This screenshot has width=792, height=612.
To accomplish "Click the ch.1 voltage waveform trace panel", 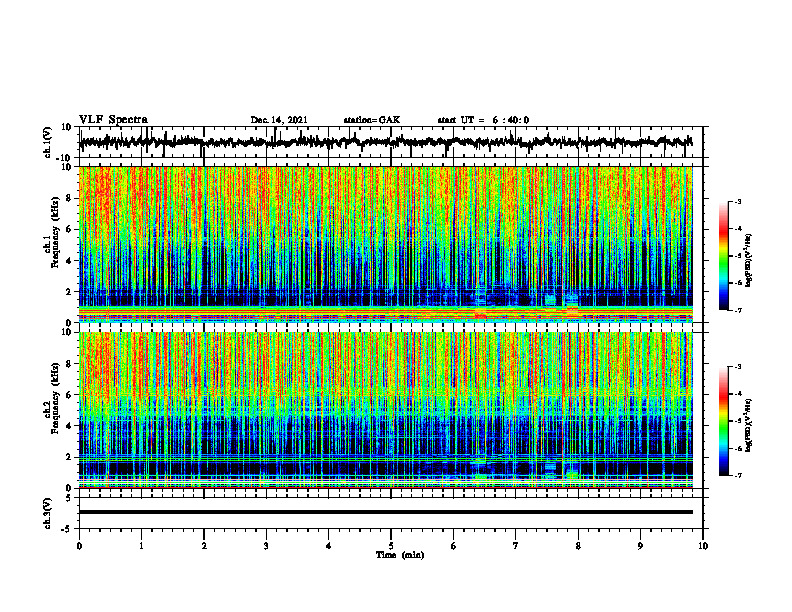I will tap(391, 142).
